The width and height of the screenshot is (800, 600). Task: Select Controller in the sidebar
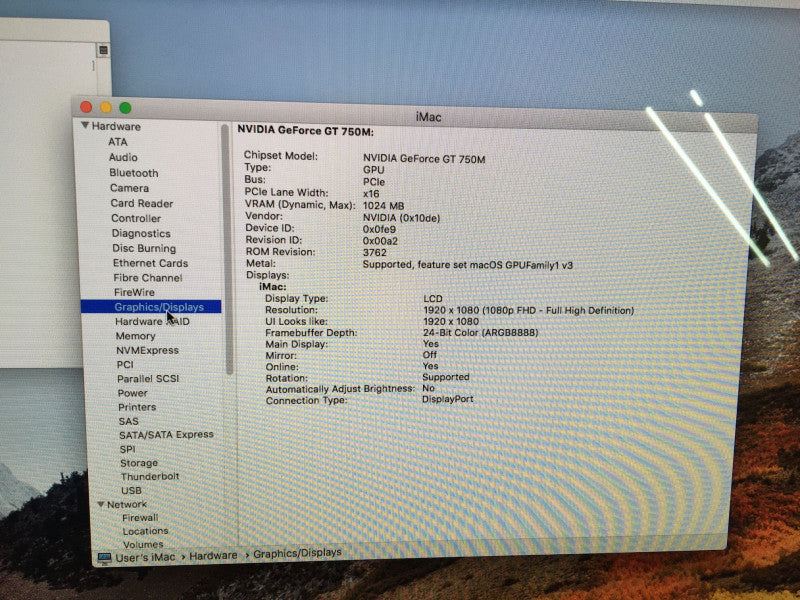click(x=136, y=218)
